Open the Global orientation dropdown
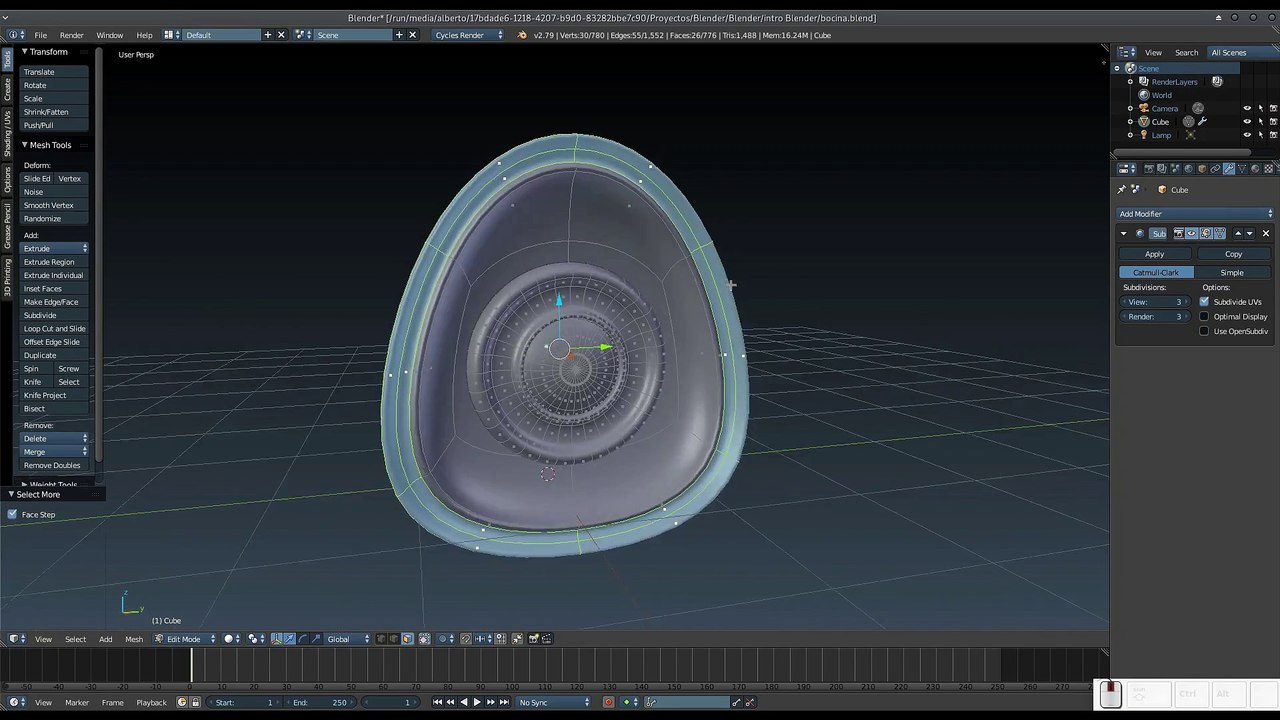Screen dimensions: 1280x720 pyautogui.click(x=348, y=639)
